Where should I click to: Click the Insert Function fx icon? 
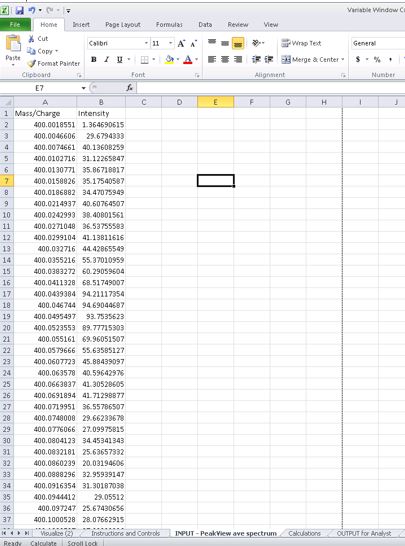tap(130, 88)
